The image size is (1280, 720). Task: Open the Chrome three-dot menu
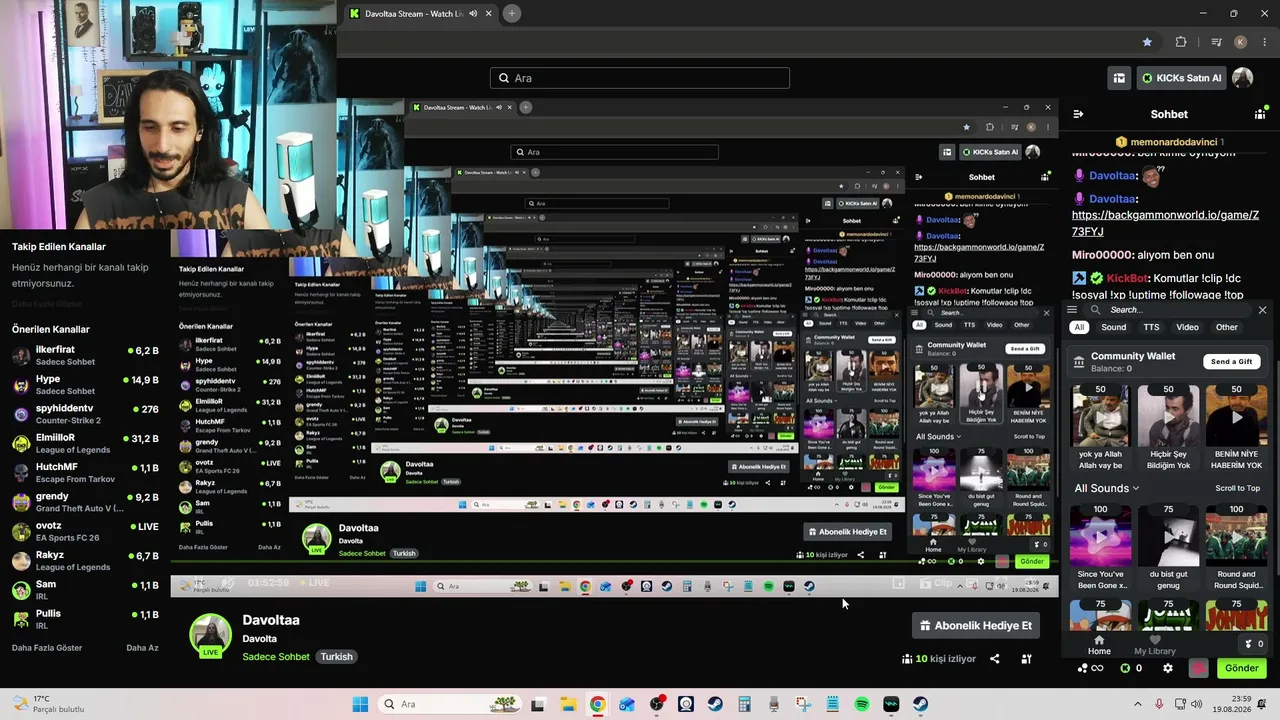pos(1264,42)
